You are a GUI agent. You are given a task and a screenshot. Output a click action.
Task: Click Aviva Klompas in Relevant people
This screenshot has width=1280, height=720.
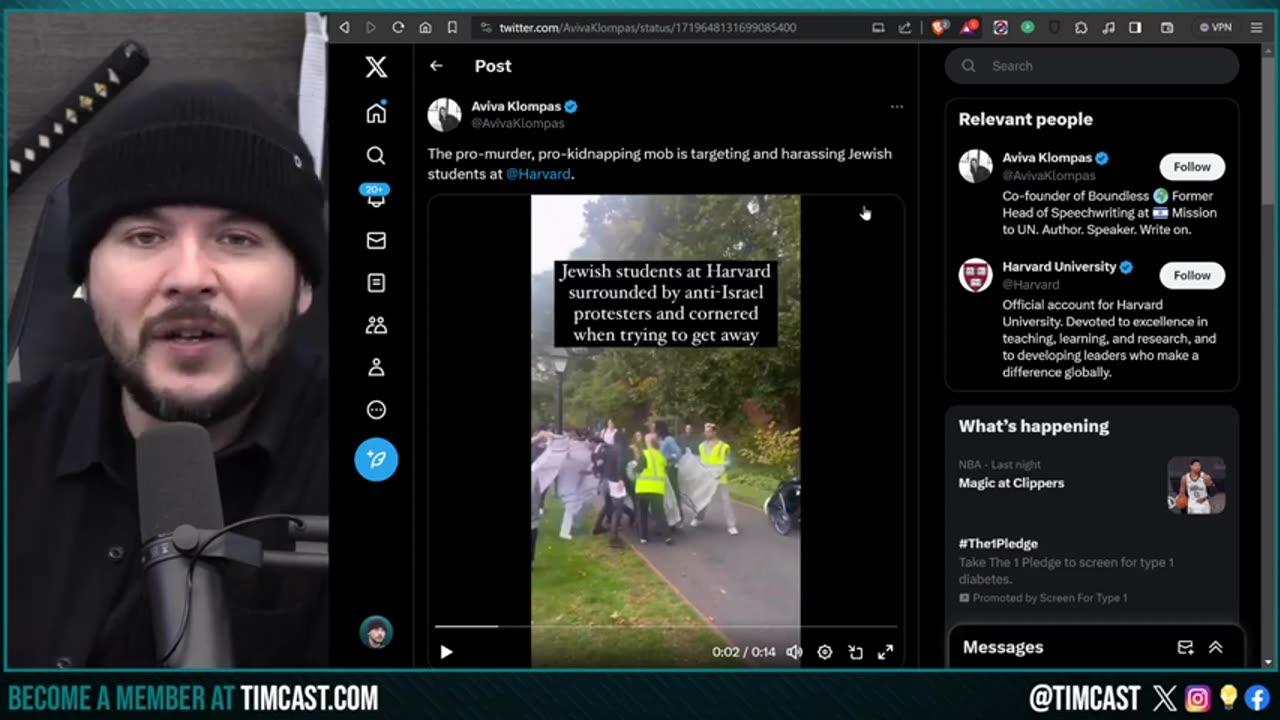point(1047,158)
